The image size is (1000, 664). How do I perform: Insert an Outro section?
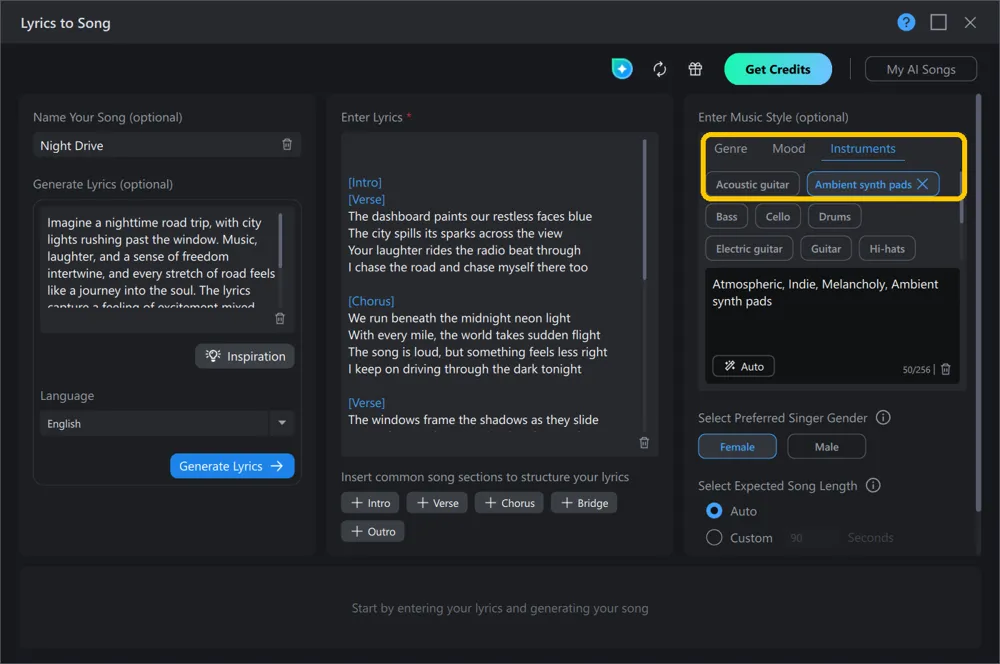pyautogui.click(x=373, y=531)
